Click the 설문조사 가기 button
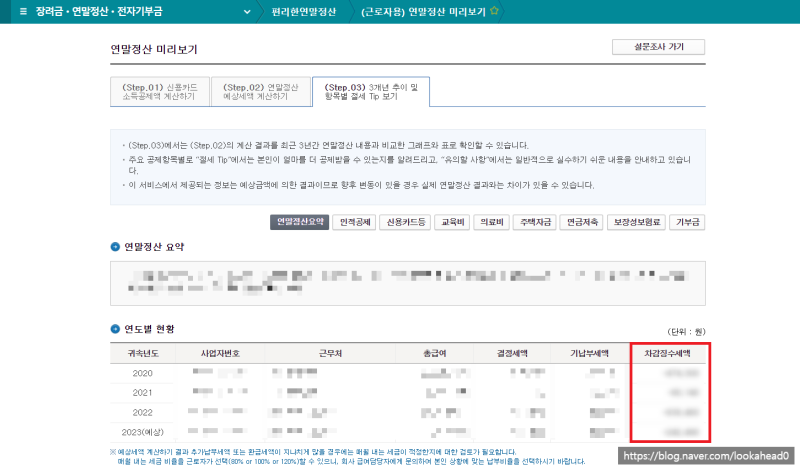 click(658, 47)
